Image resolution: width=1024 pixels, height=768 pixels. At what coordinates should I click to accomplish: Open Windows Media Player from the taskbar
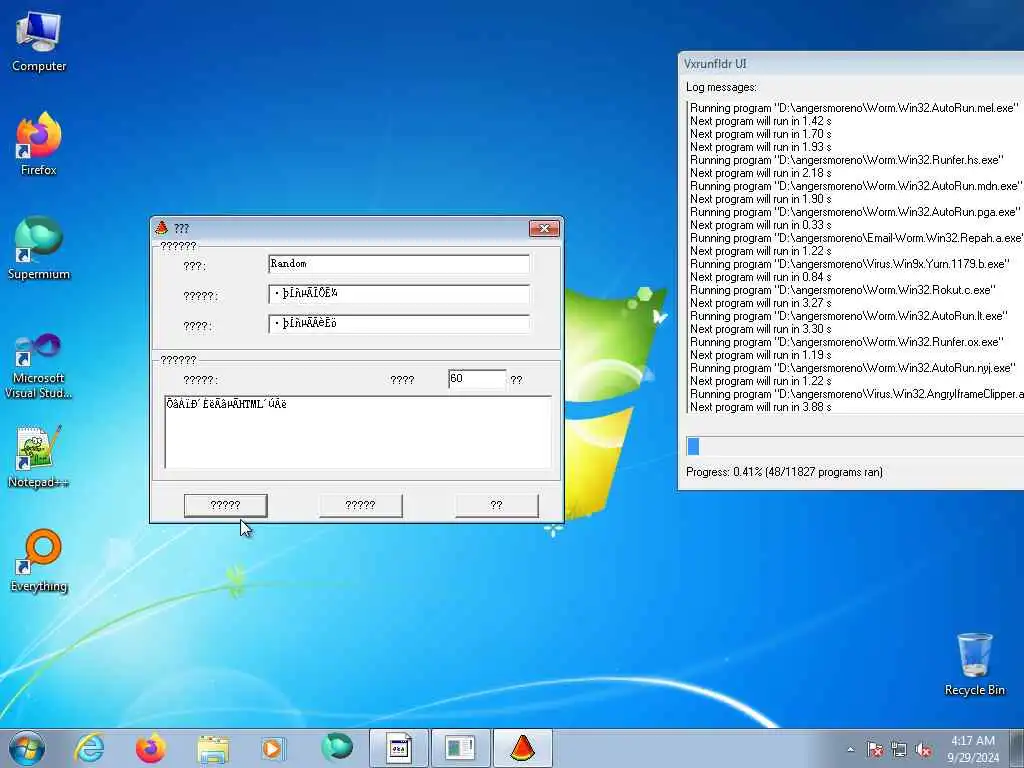(x=273, y=748)
